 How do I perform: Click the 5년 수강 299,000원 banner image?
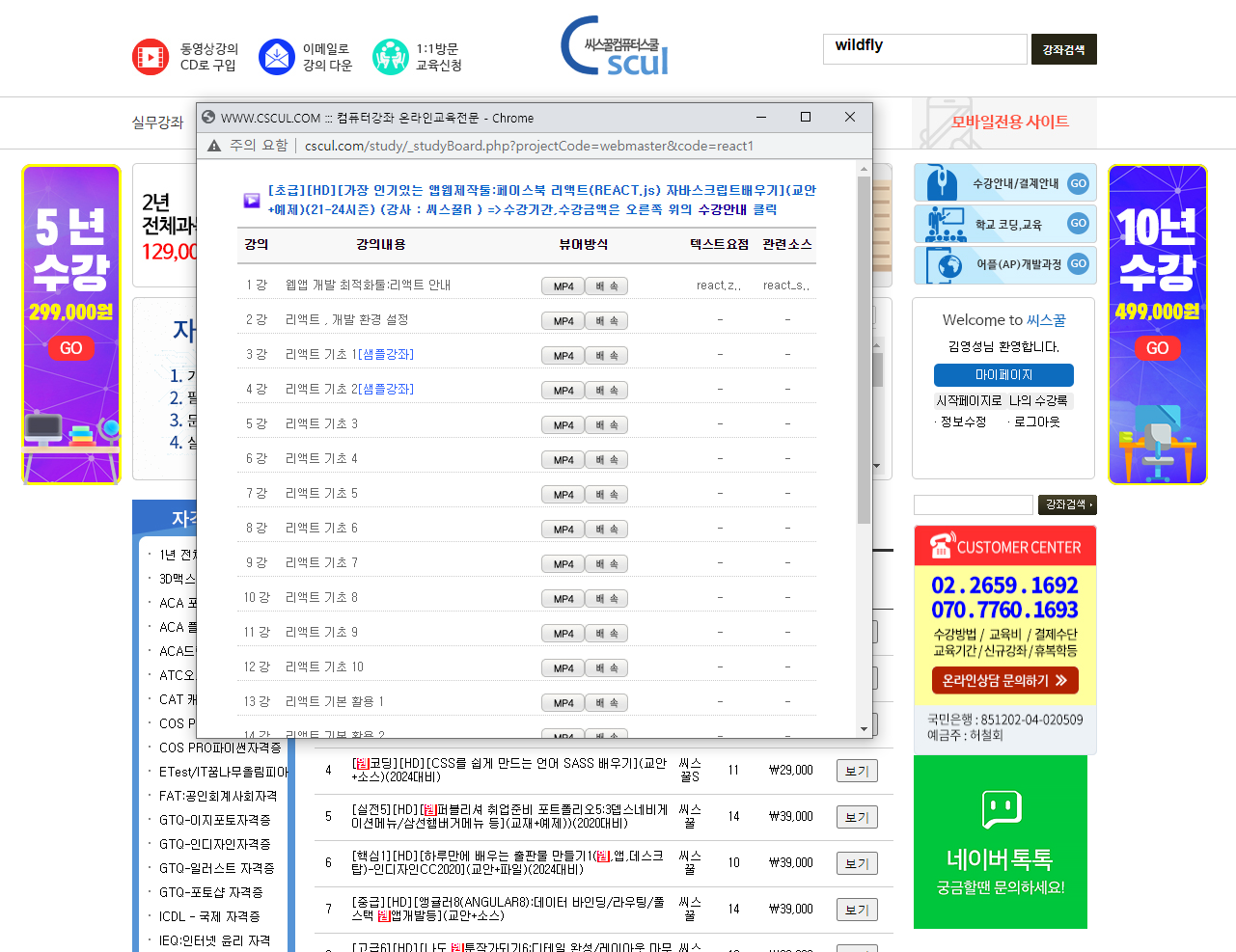pos(71,324)
